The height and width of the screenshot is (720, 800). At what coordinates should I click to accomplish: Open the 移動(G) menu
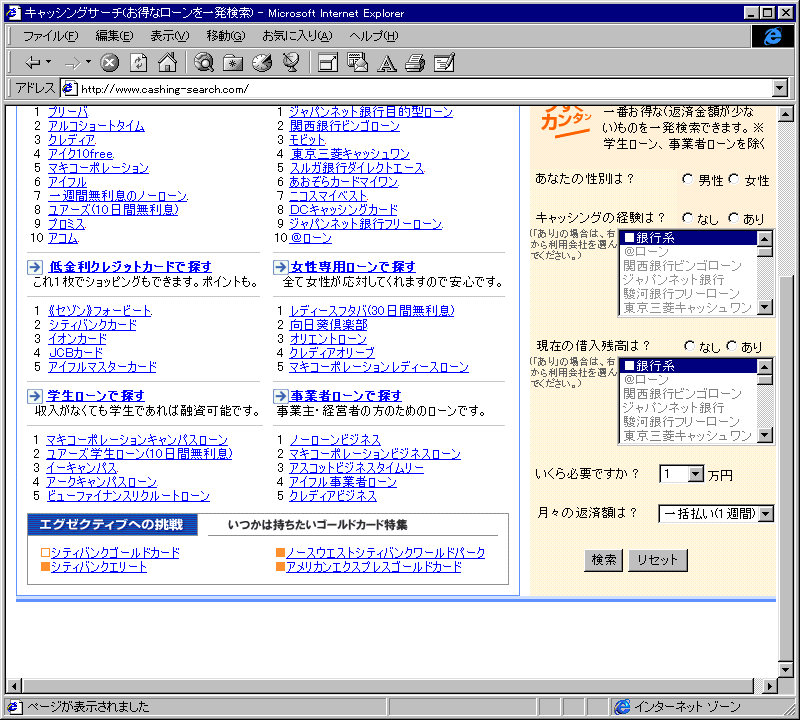coord(226,36)
